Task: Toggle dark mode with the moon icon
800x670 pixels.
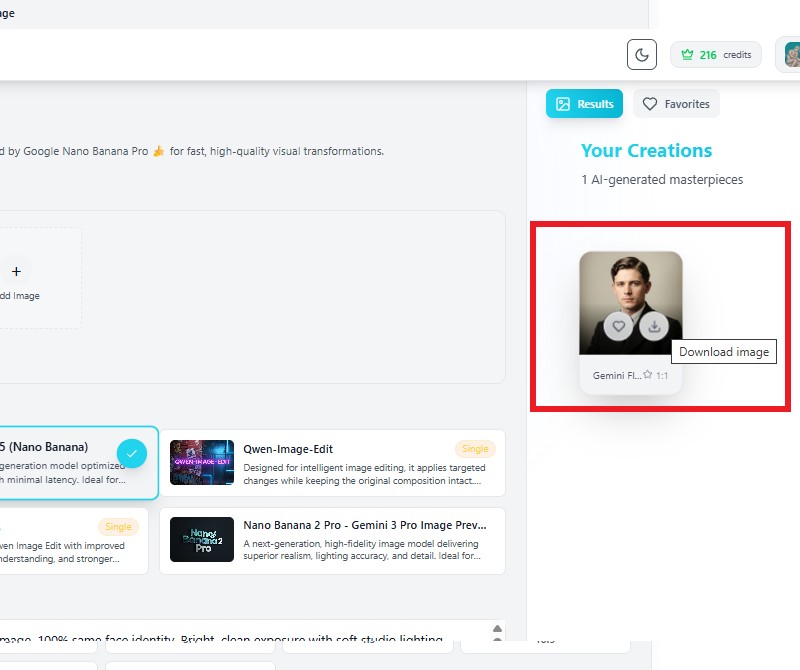Action: (x=641, y=55)
